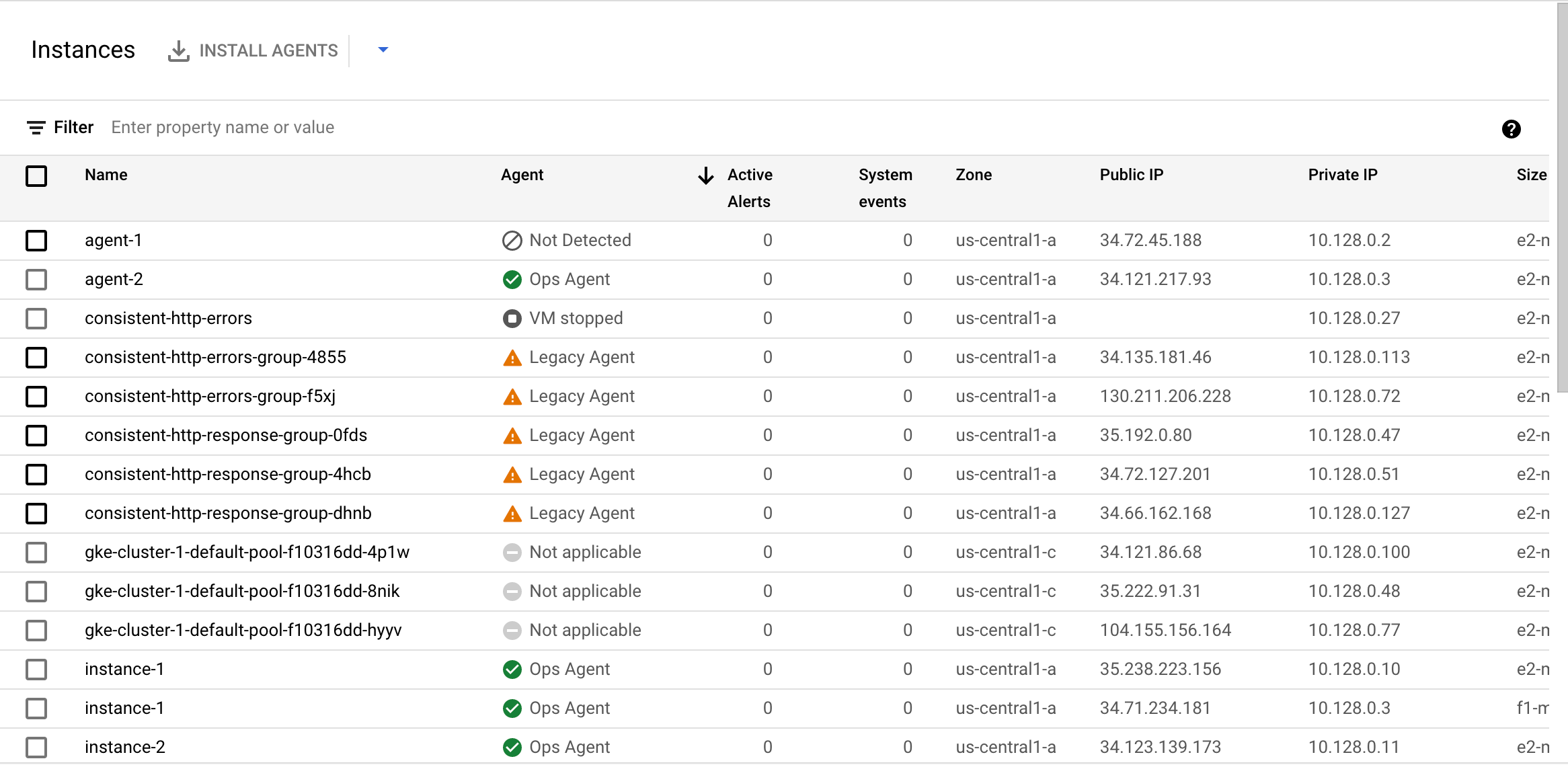The width and height of the screenshot is (1568, 765).
Task: Click the Not Detected status icon for agent-1
Action: (512, 240)
